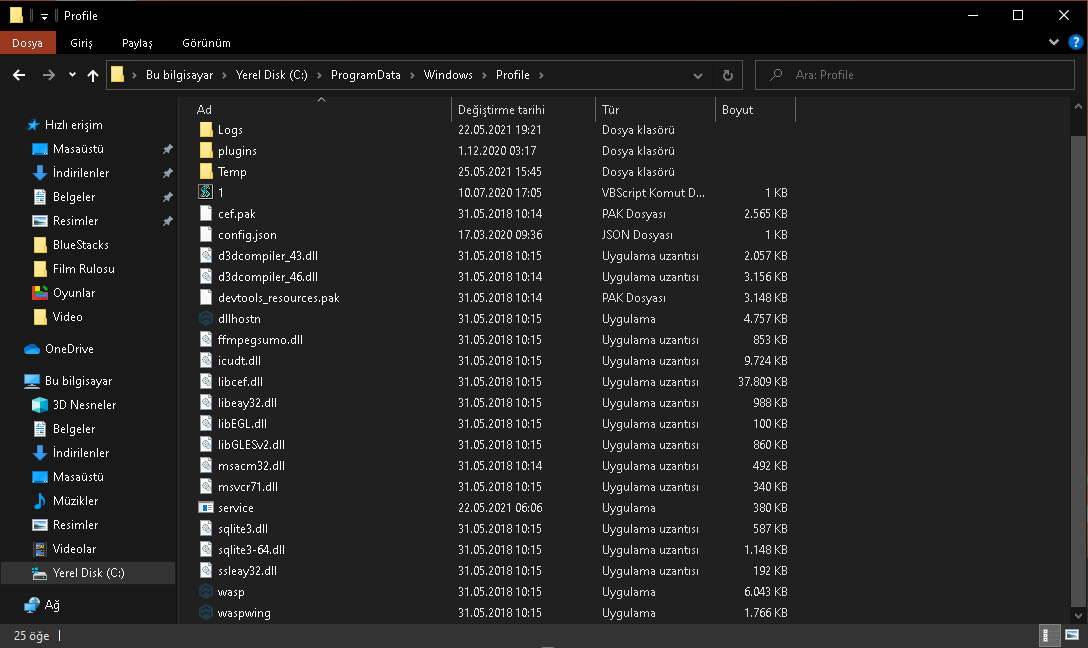Open 3D Nesneler in sidebar
This screenshot has width=1088, height=648.
tap(84, 405)
